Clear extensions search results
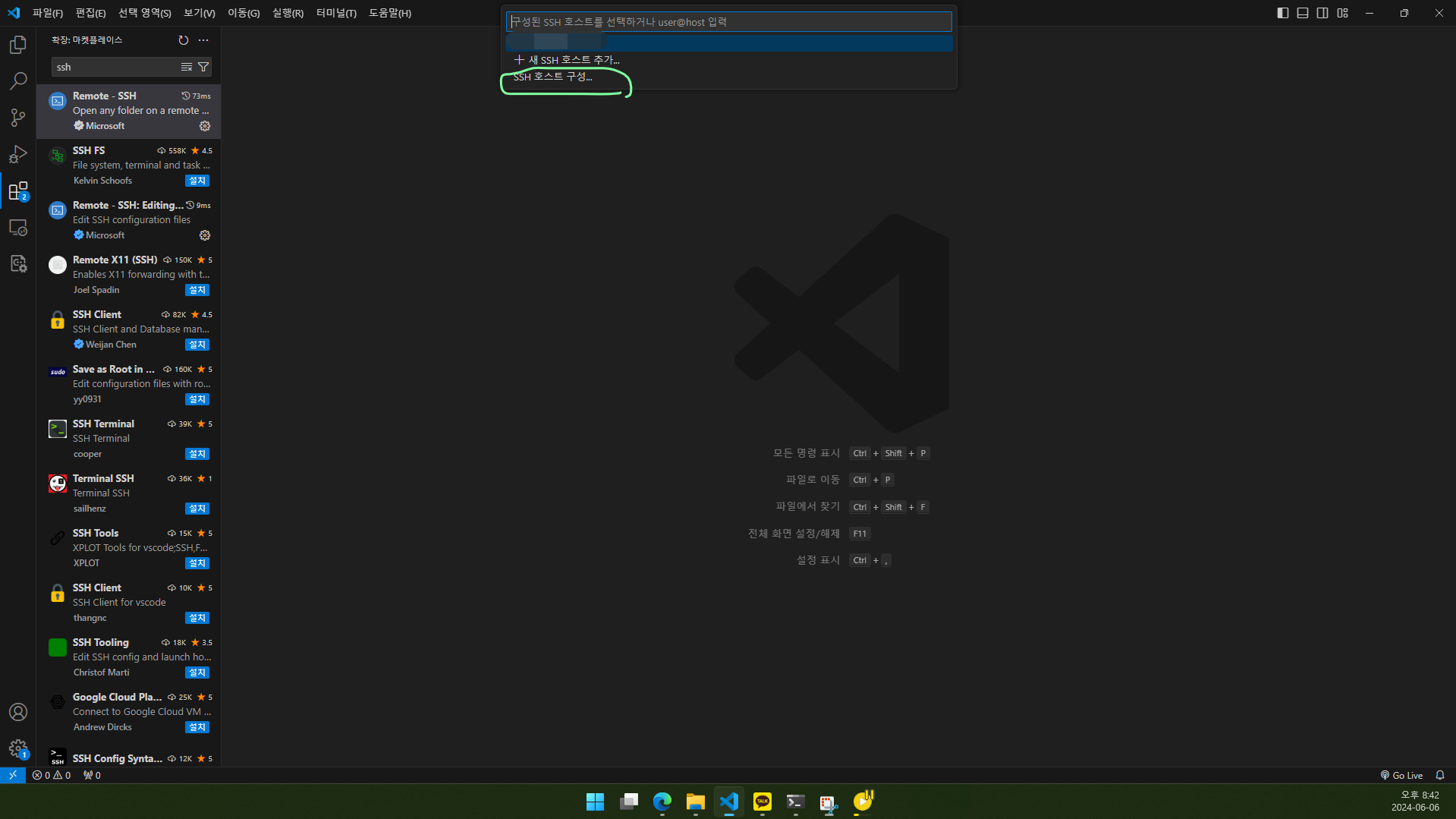 pyautogui.click(x=186, y=67)
